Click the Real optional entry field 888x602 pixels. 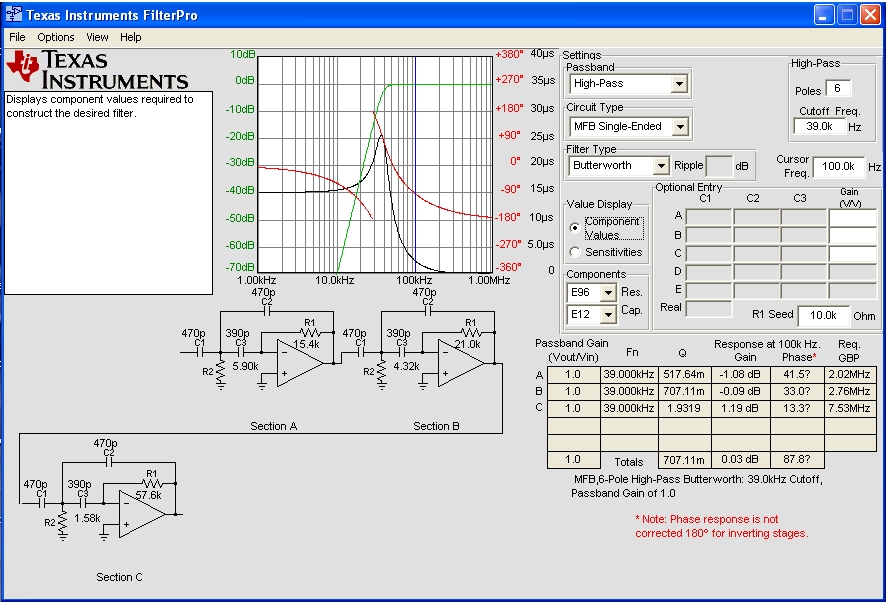coord(709,309)
